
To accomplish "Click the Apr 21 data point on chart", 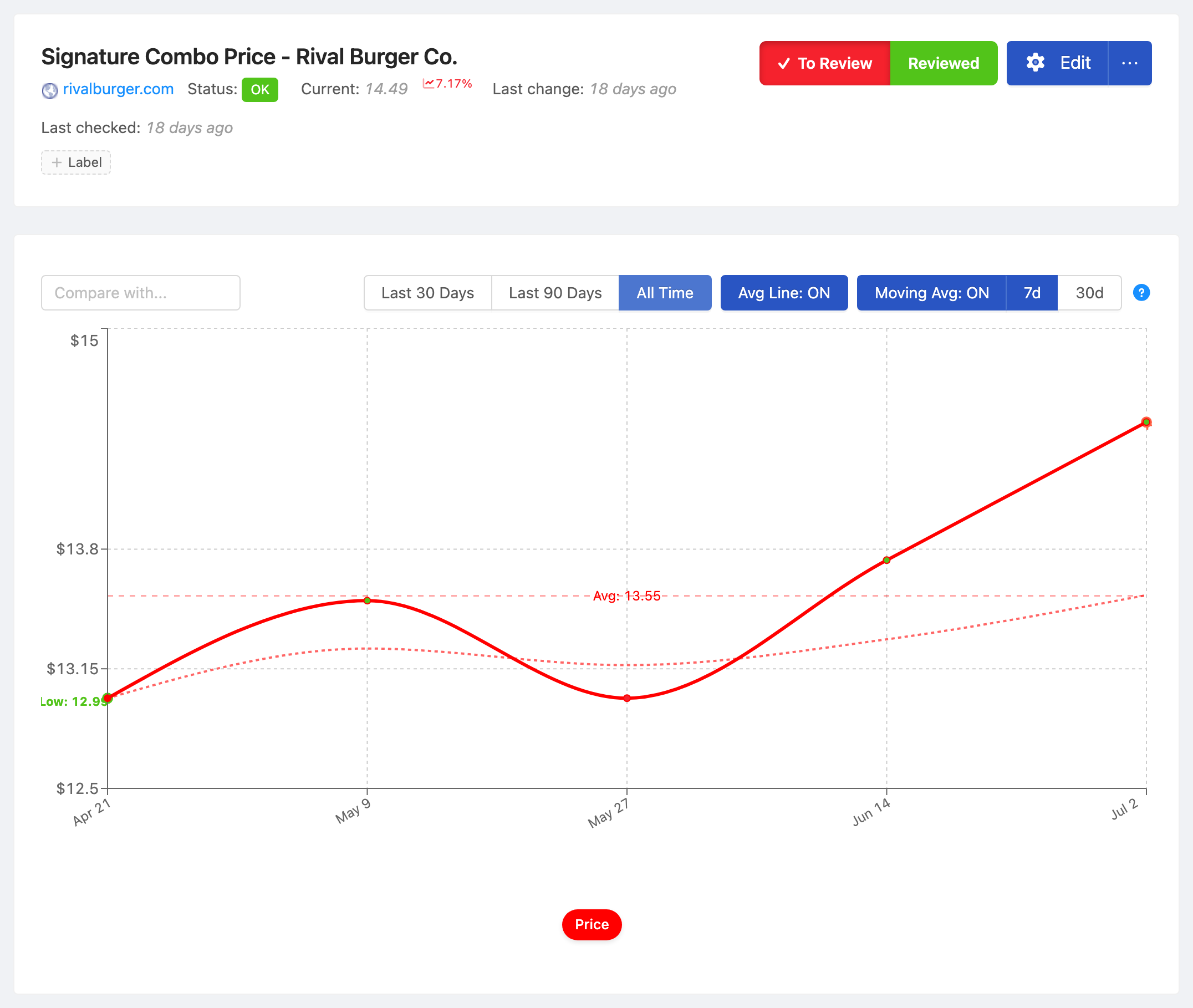I will tap(108, 698).
